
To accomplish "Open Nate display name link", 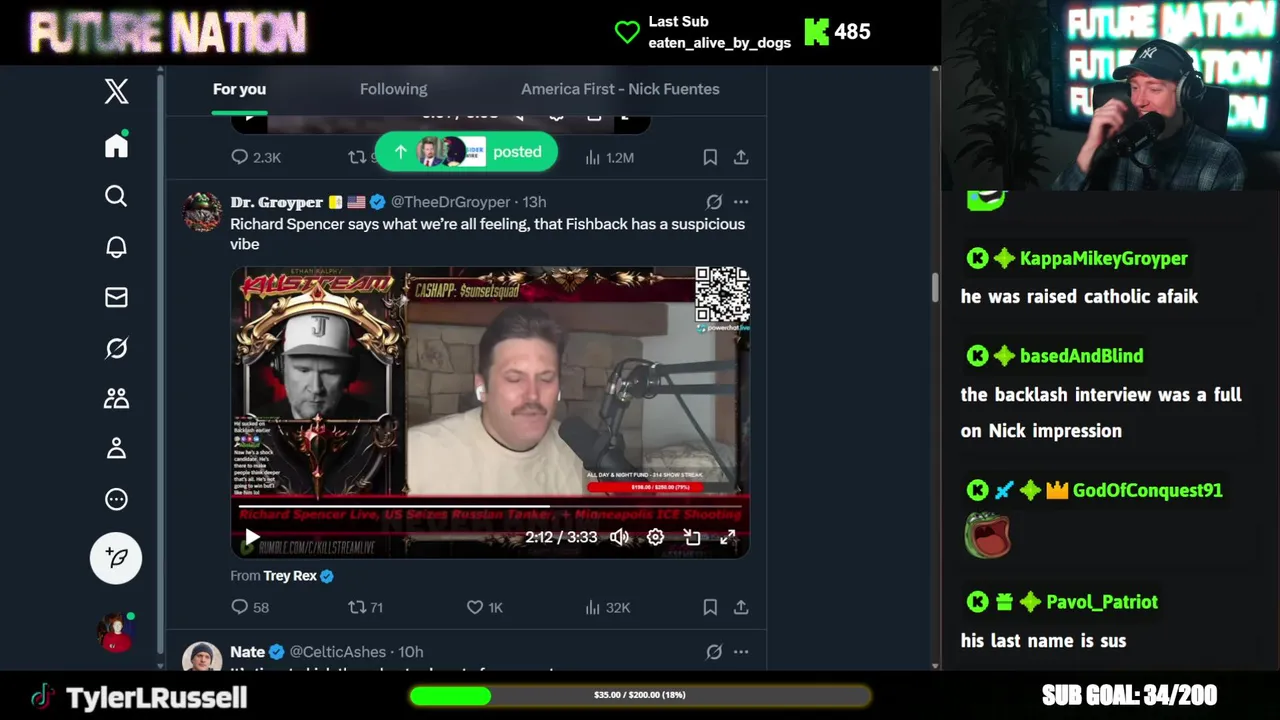I will [247, 652].
